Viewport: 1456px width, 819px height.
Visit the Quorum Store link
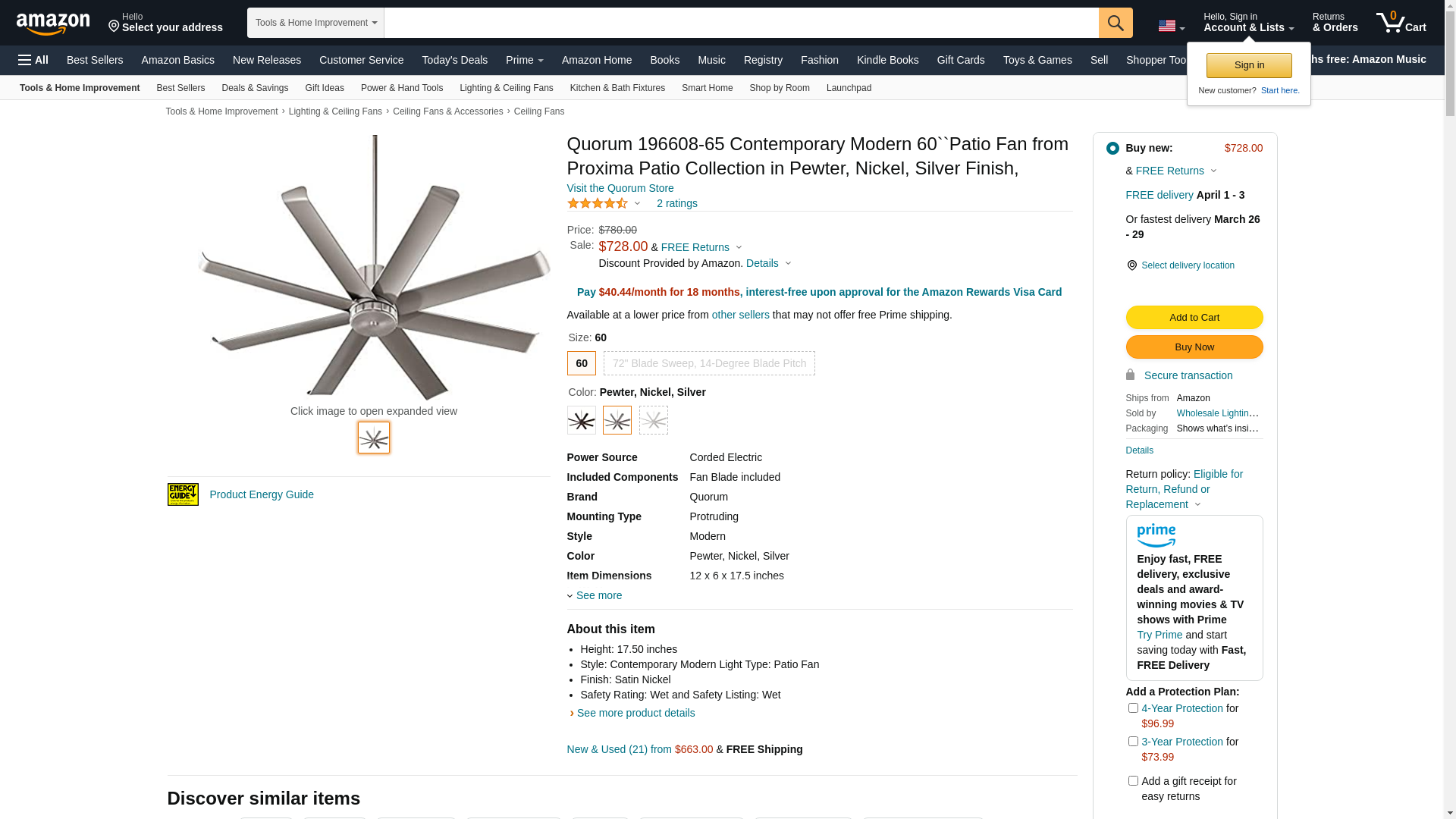pos(620,188)
